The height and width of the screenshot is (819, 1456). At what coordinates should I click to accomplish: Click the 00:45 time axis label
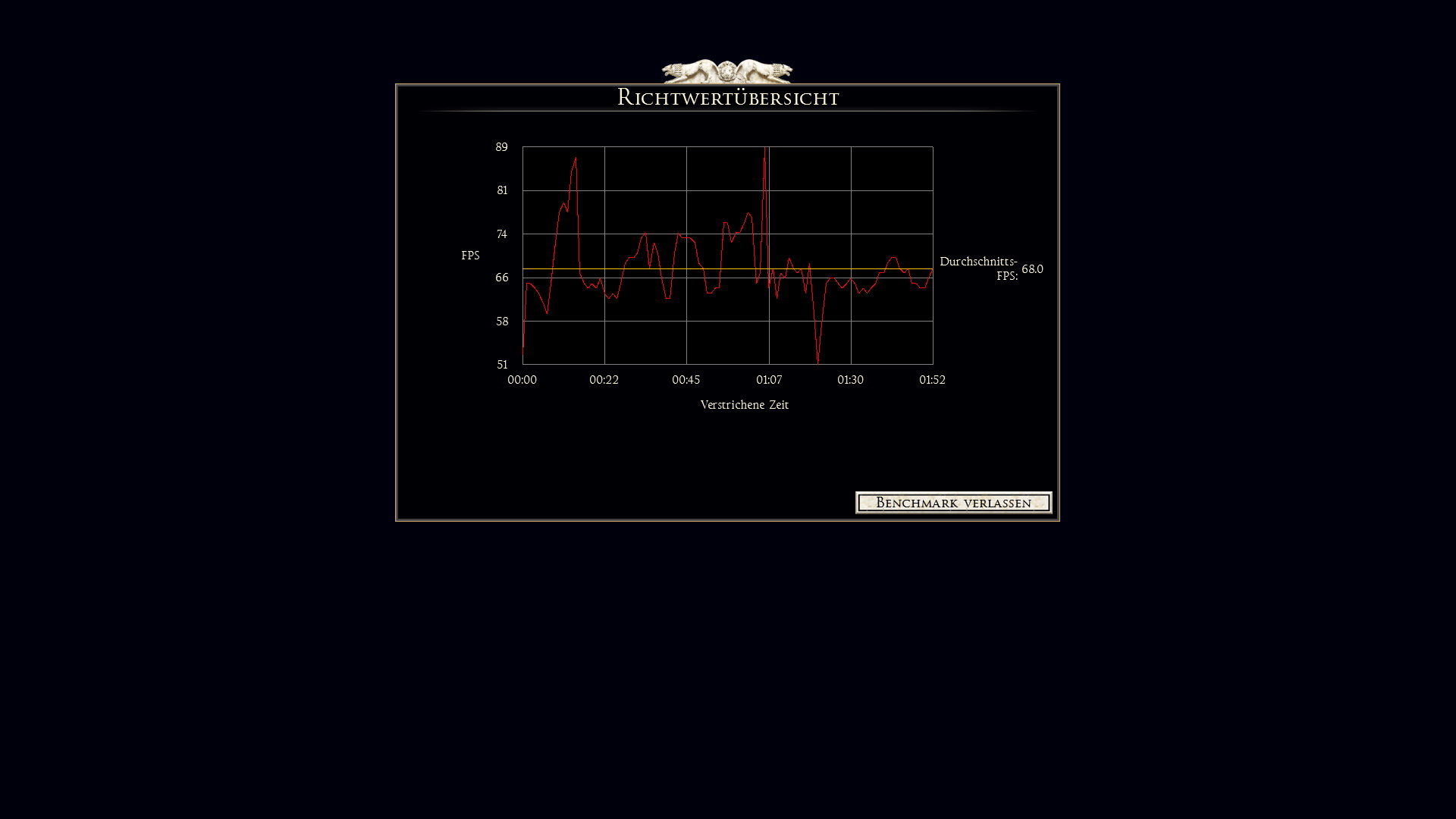(686, 380)
